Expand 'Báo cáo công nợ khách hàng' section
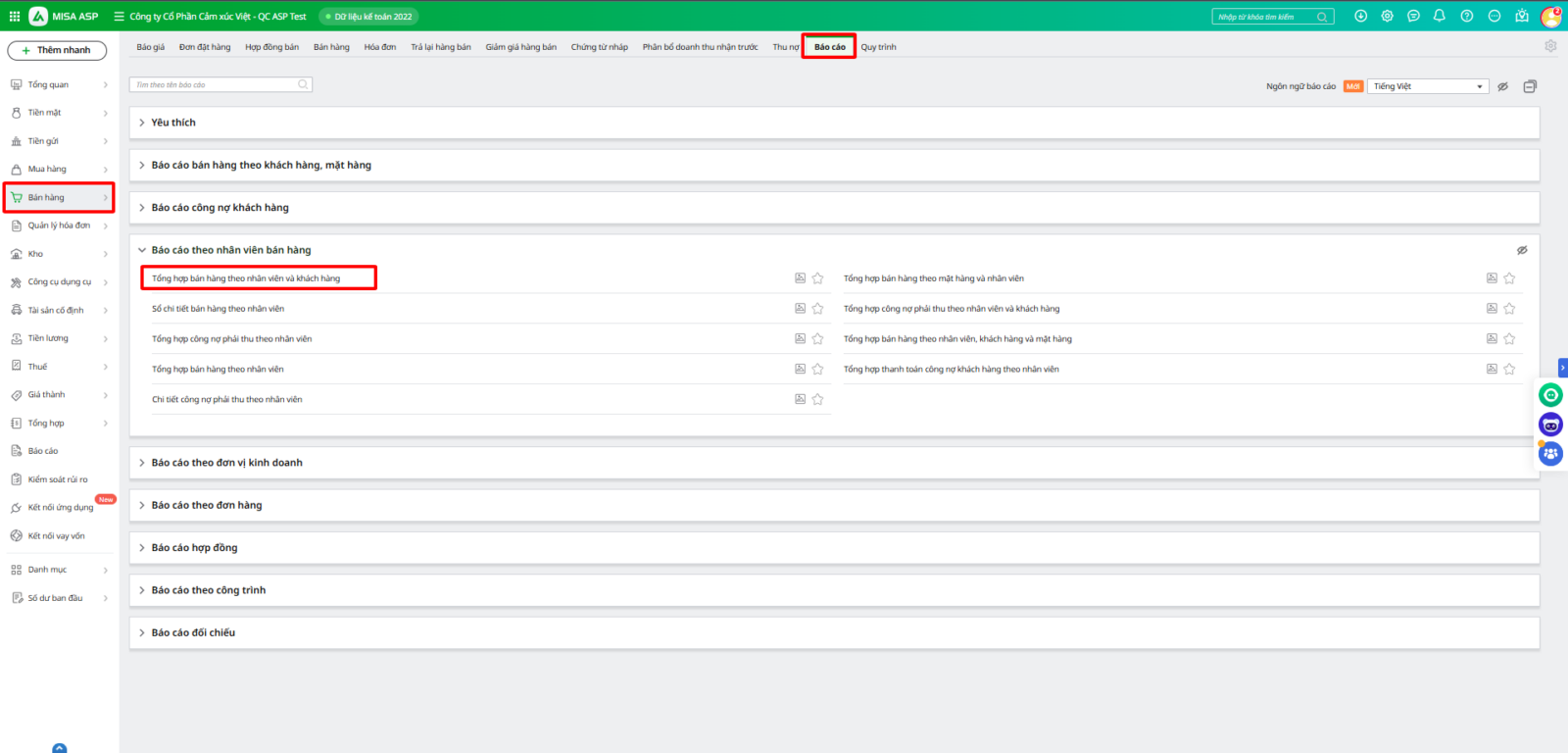The height and width of the screenshot is (753, 1568). click(x=220, y=208)
